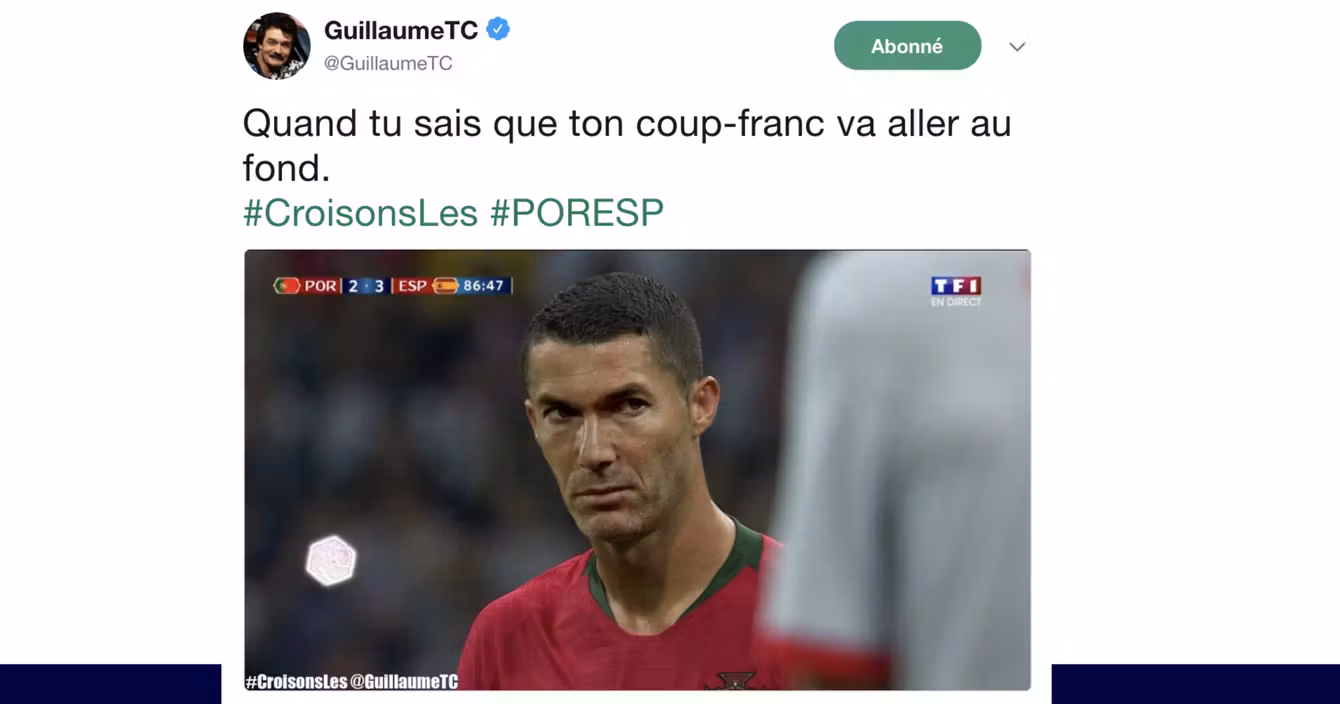Click the ESP team label
This screenshot has width=1340, height=704.
point(412,286)
